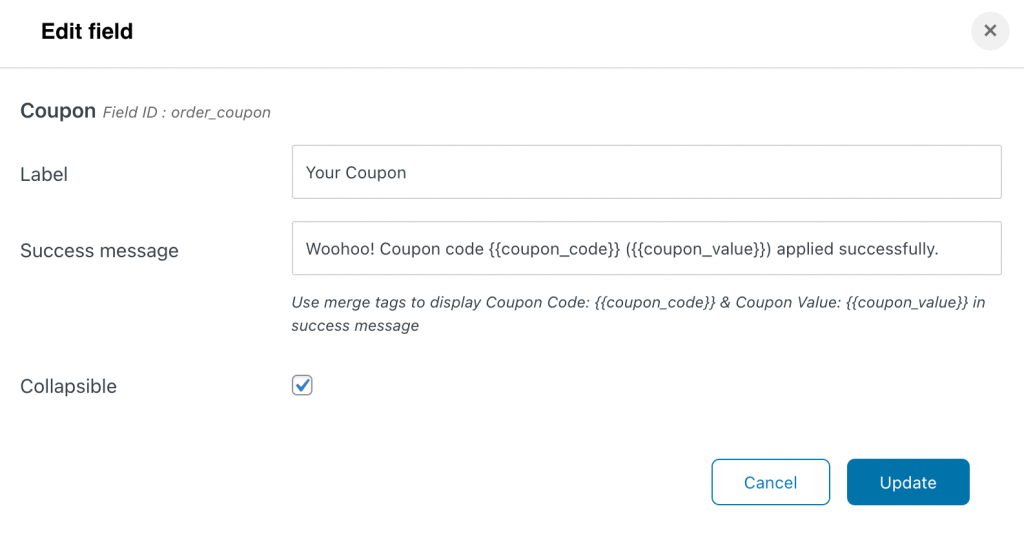Close the Edit field dialog

click(990, 31)
